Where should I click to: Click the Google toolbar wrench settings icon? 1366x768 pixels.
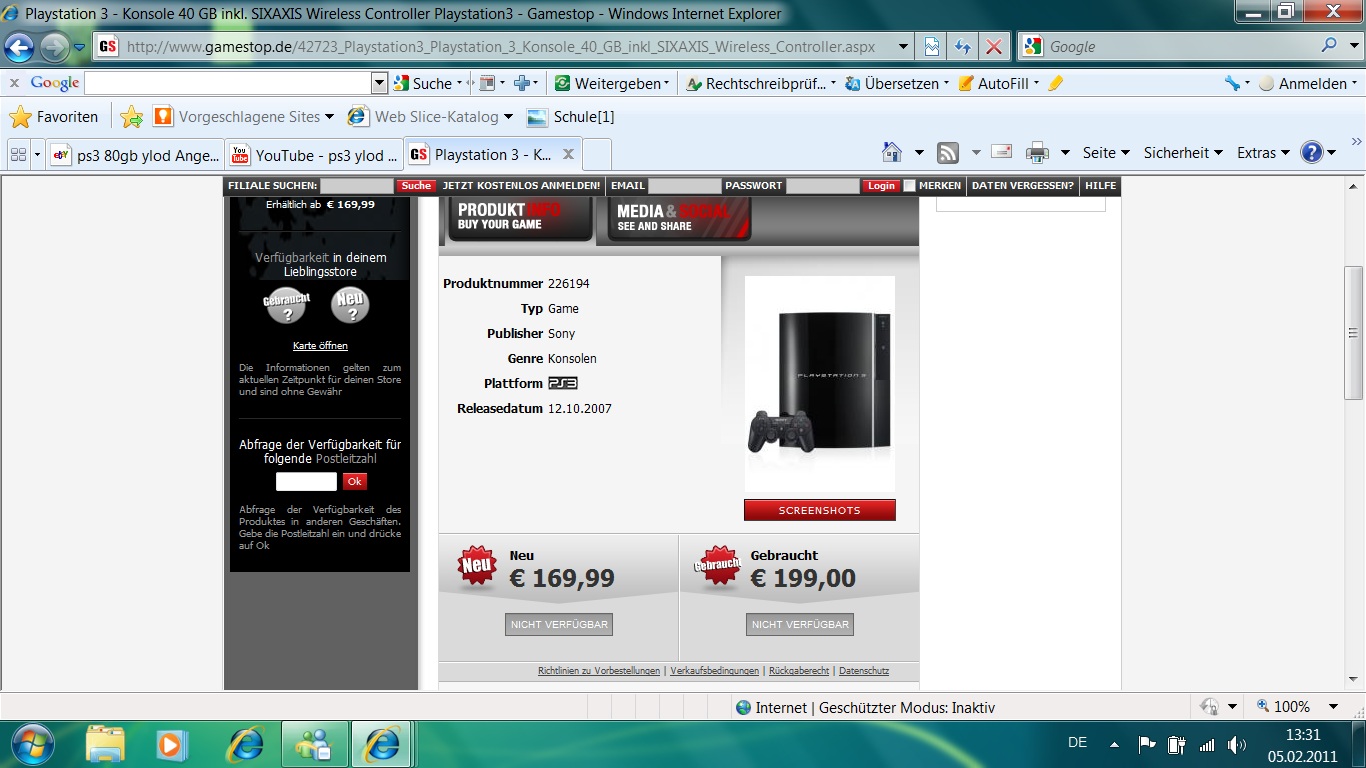point(1232,84)
